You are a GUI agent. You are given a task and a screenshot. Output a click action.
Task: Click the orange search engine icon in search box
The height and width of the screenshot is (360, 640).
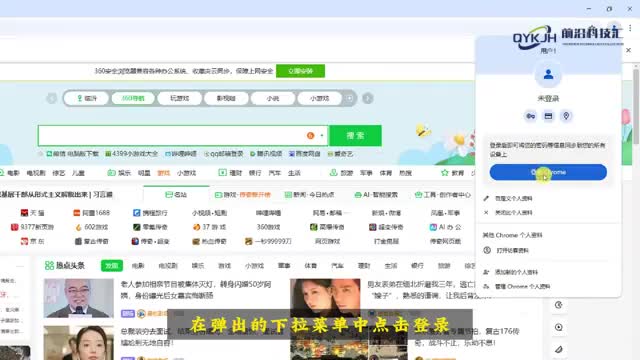click(311, 136)
